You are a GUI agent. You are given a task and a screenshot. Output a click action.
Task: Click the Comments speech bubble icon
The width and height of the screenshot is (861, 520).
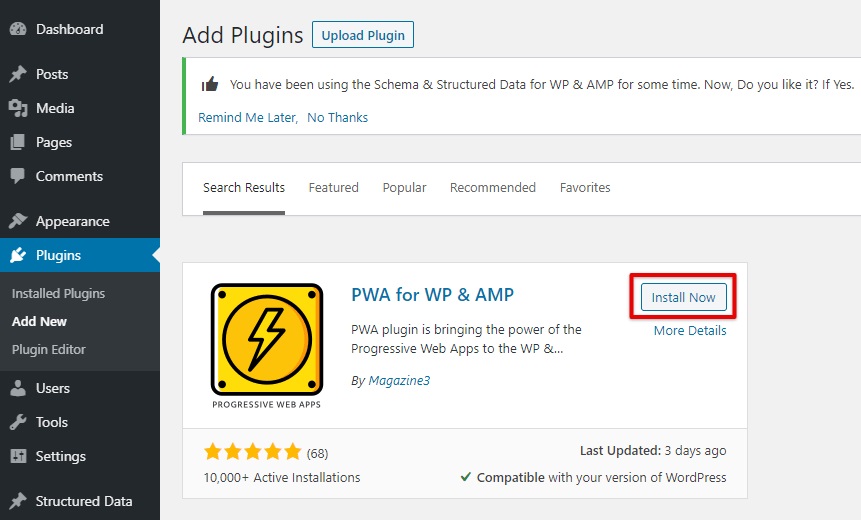click(x=18, y=176)
